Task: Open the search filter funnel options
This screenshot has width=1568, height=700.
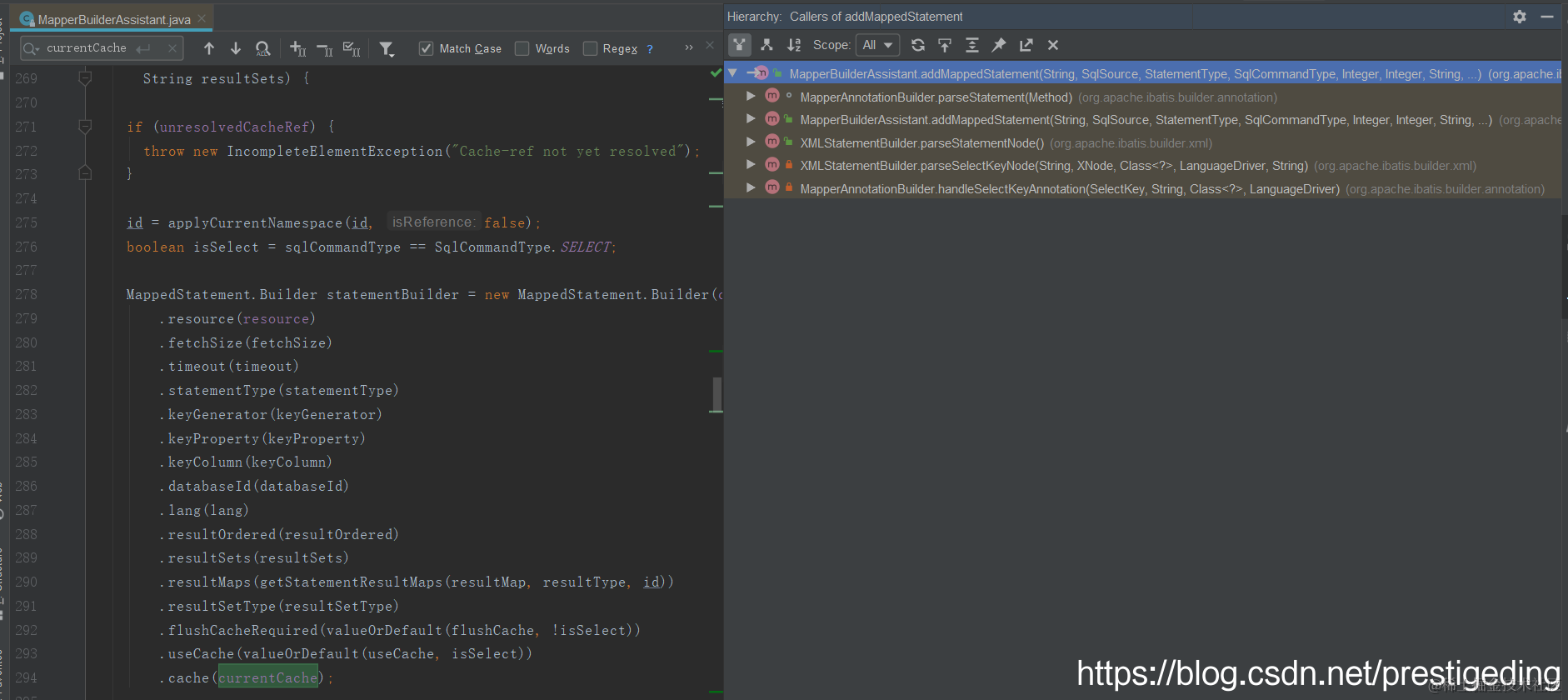Action: click(387, 48)
